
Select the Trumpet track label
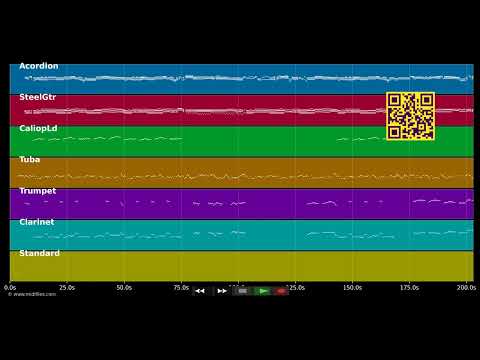pos(38,191)
